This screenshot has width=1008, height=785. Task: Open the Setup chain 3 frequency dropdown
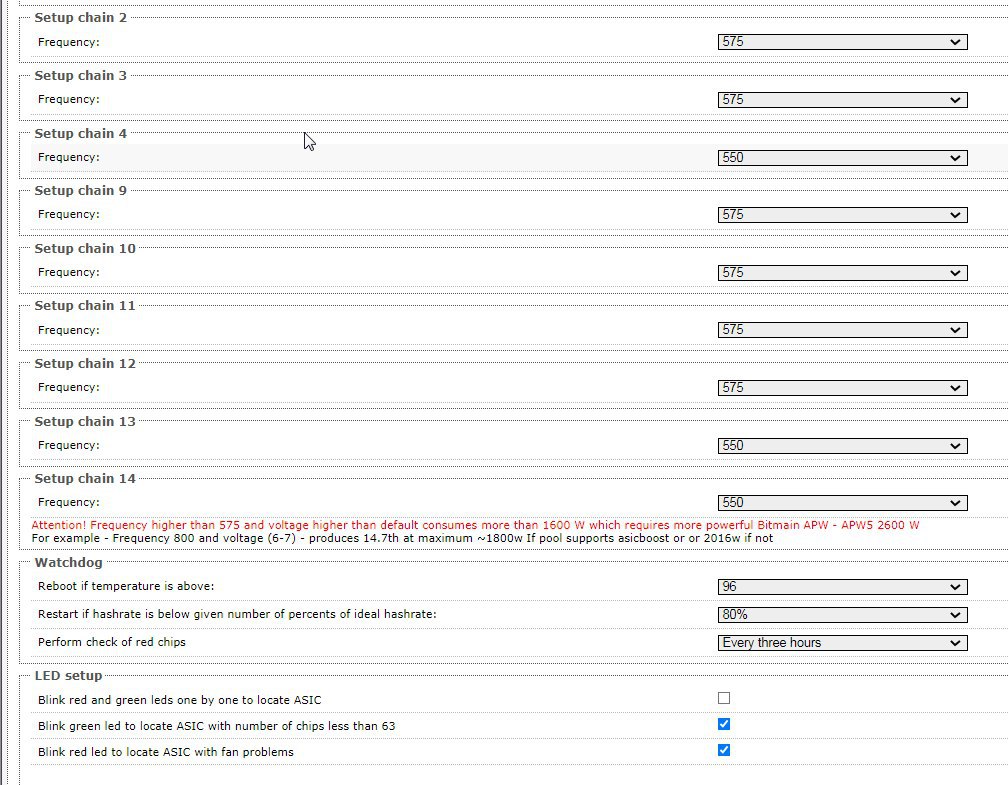click(842, 100)
